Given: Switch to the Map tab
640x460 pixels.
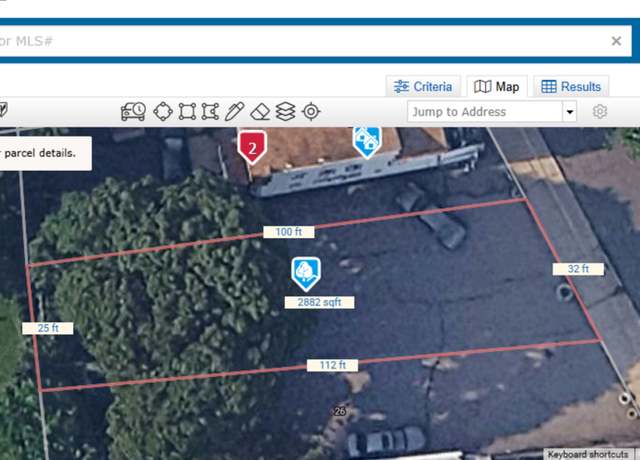Looking at the screenshot, I should [x=497, y=87].
